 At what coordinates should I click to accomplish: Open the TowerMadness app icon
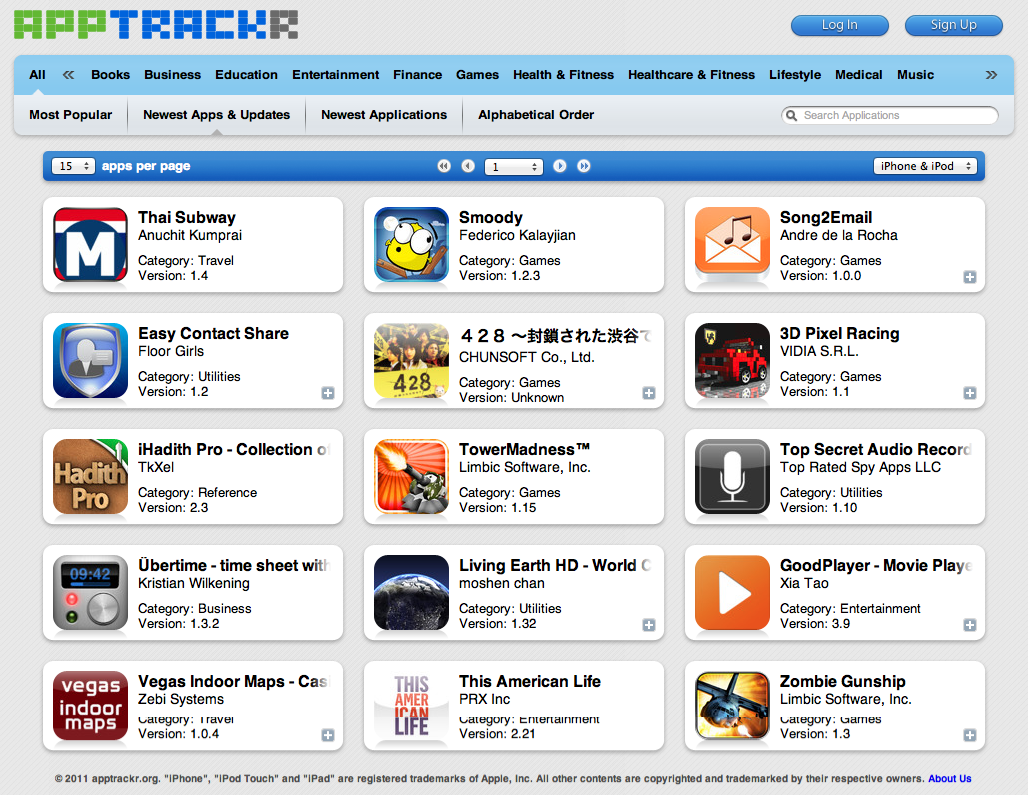tap(411, 476)
